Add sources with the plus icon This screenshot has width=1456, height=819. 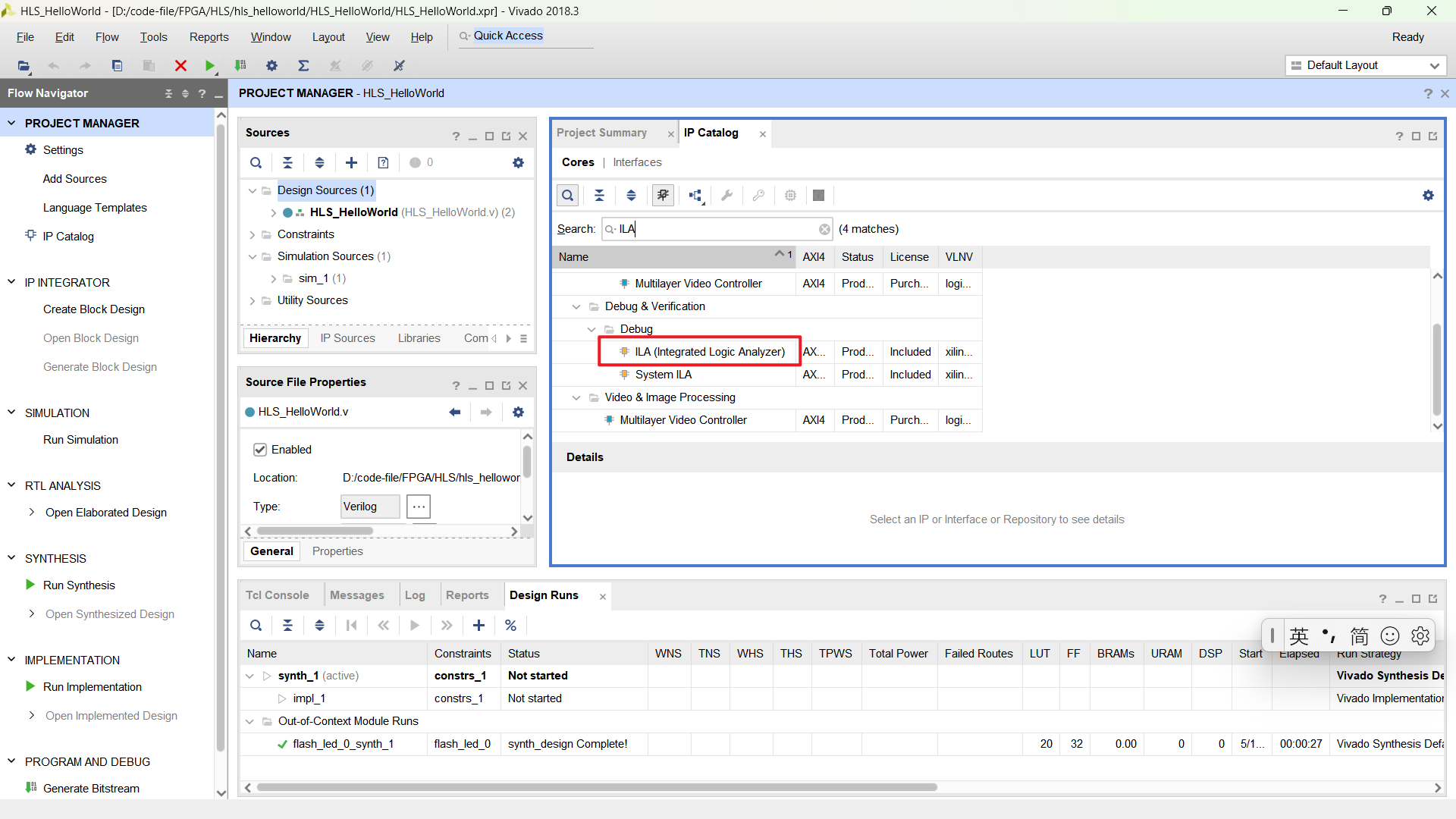coord(351,162)
